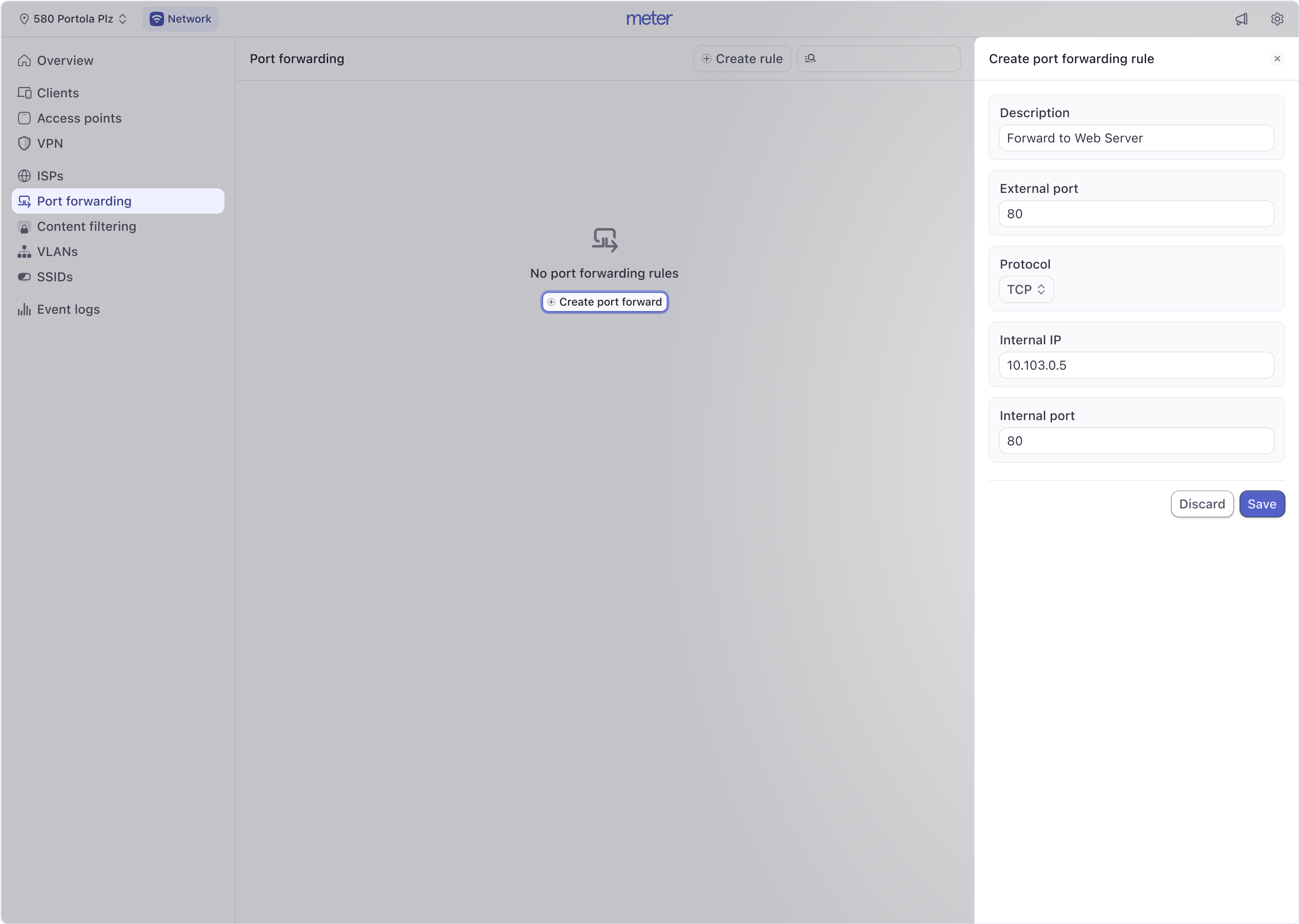The height and width of the screenshot is (924, 1299).
Task: Click the plus icon in Create rule
Action: (707, 59)
